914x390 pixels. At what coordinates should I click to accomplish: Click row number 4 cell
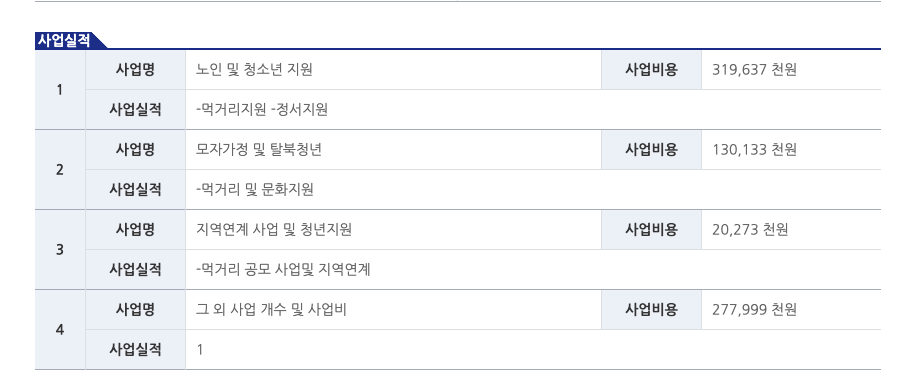60,329
